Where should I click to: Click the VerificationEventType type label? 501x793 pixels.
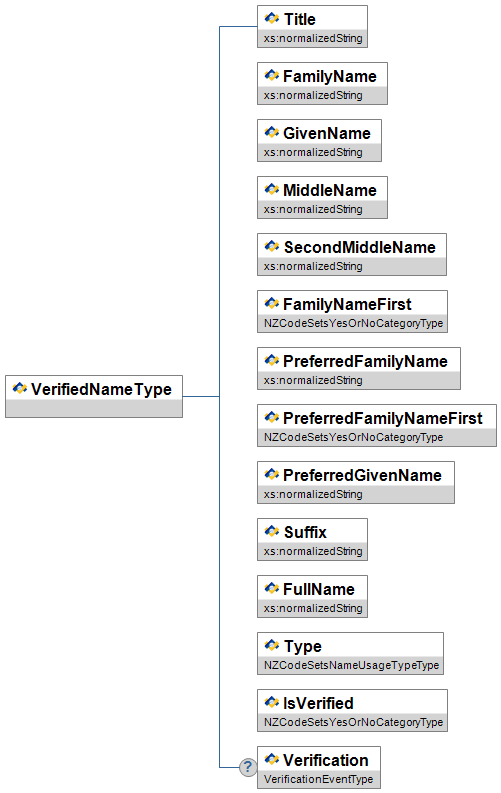click(x=318, y=779)
